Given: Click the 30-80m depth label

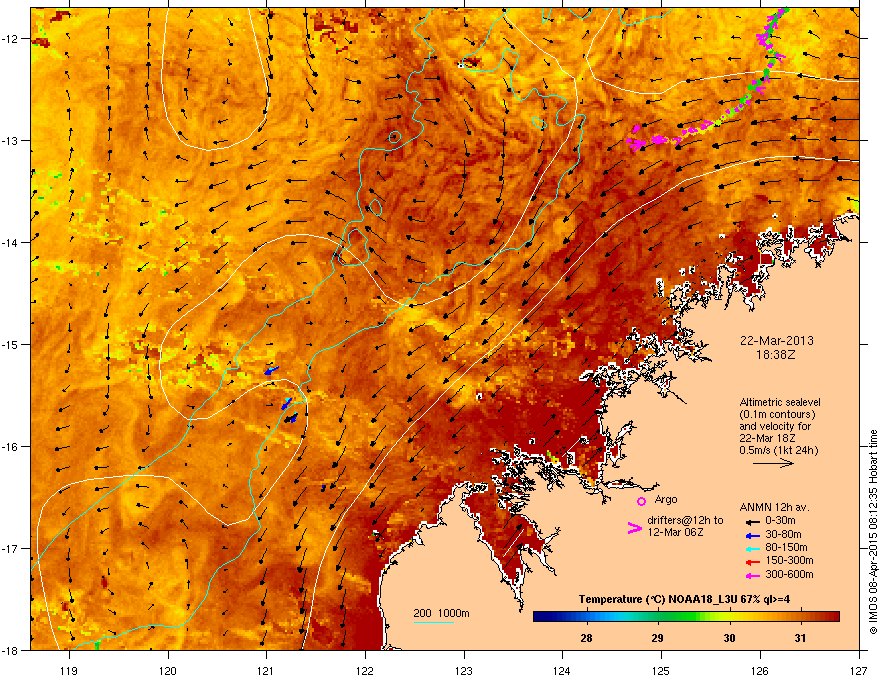Looking at the screenshot, I should click(x=783, y=535).
